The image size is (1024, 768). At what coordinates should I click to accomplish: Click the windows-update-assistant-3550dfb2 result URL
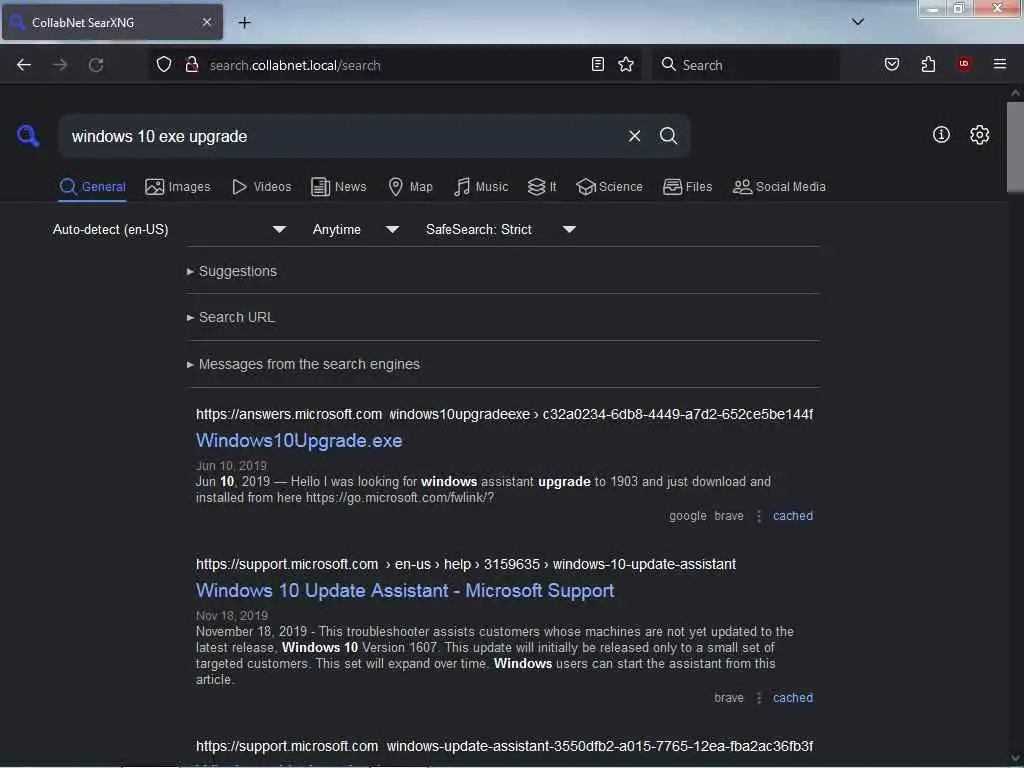pos(504,746)
